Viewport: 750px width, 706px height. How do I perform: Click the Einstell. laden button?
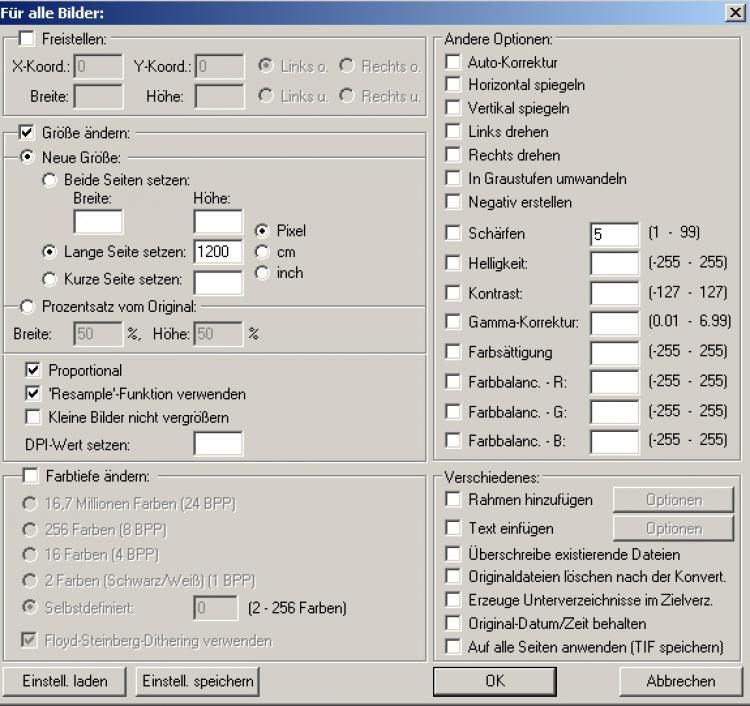click(x=65, y=681)
